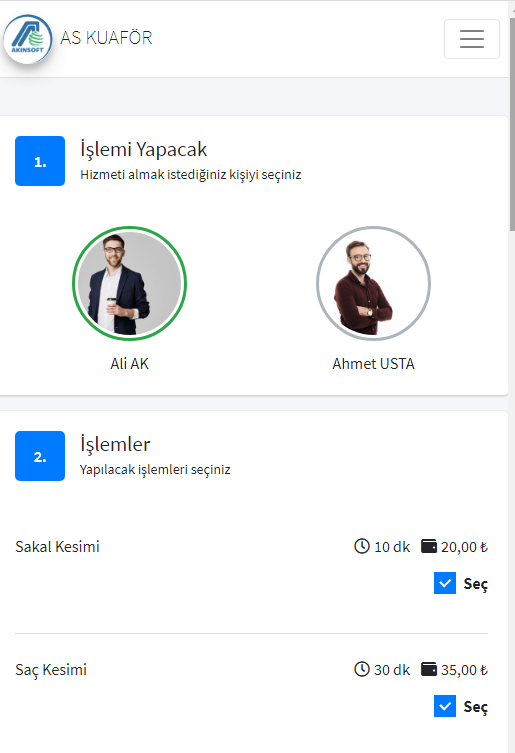Click the Sakal Kesimi service name
Viewport: 515px width, 753px height.
point(57,547)
